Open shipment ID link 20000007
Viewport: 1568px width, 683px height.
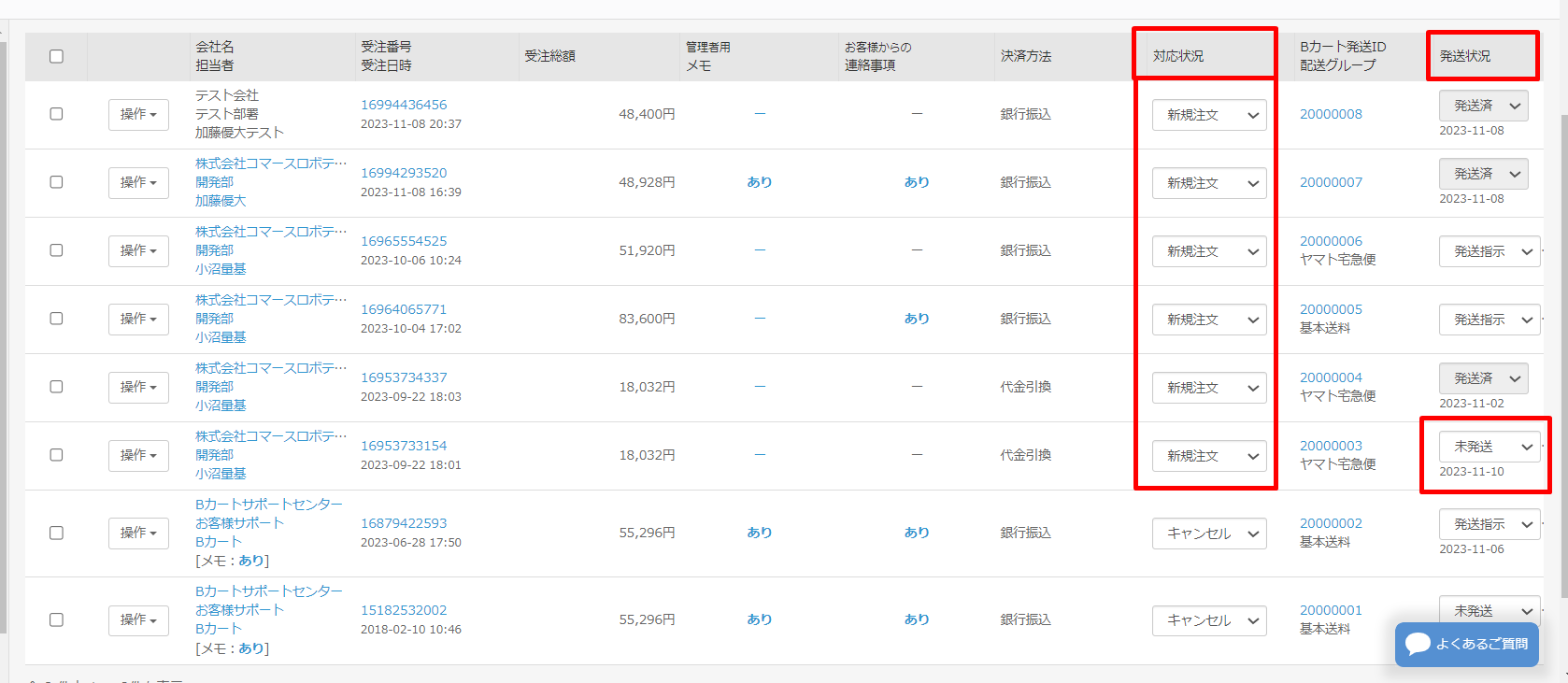tap(1331, 182)
